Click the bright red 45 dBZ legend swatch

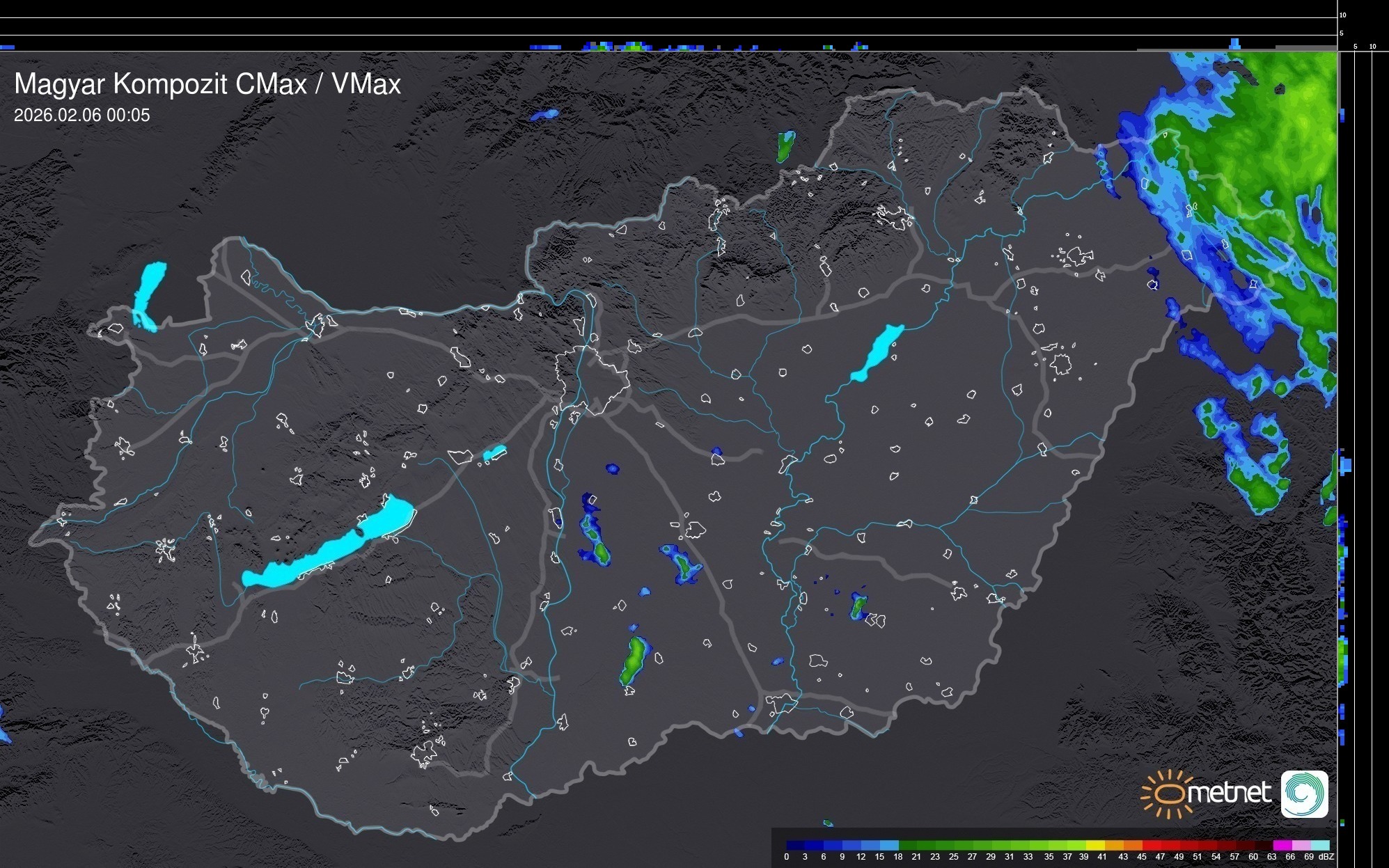point(1152,845)
